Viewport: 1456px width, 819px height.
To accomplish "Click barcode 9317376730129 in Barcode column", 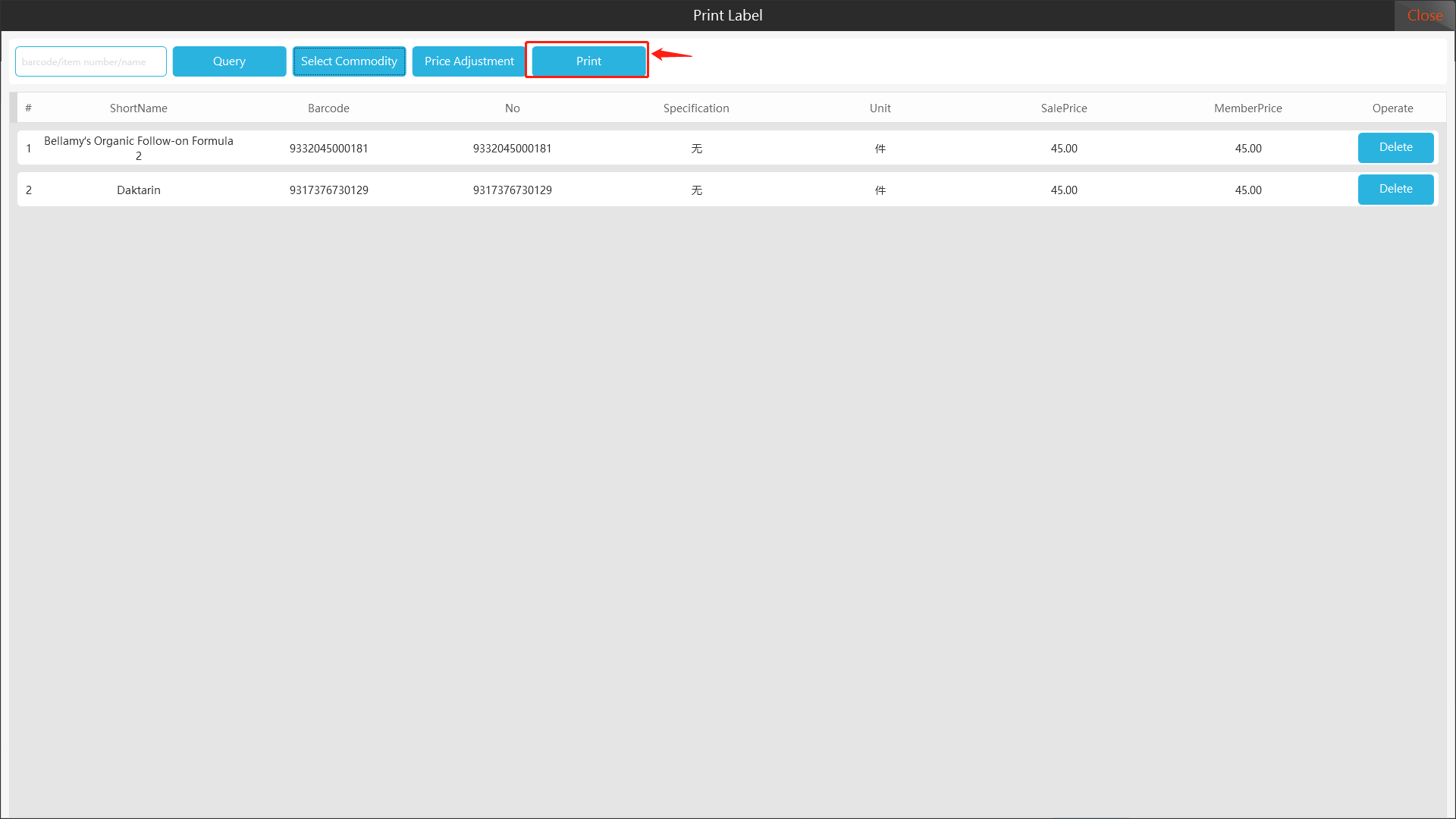I will click(x=328, y=190).
